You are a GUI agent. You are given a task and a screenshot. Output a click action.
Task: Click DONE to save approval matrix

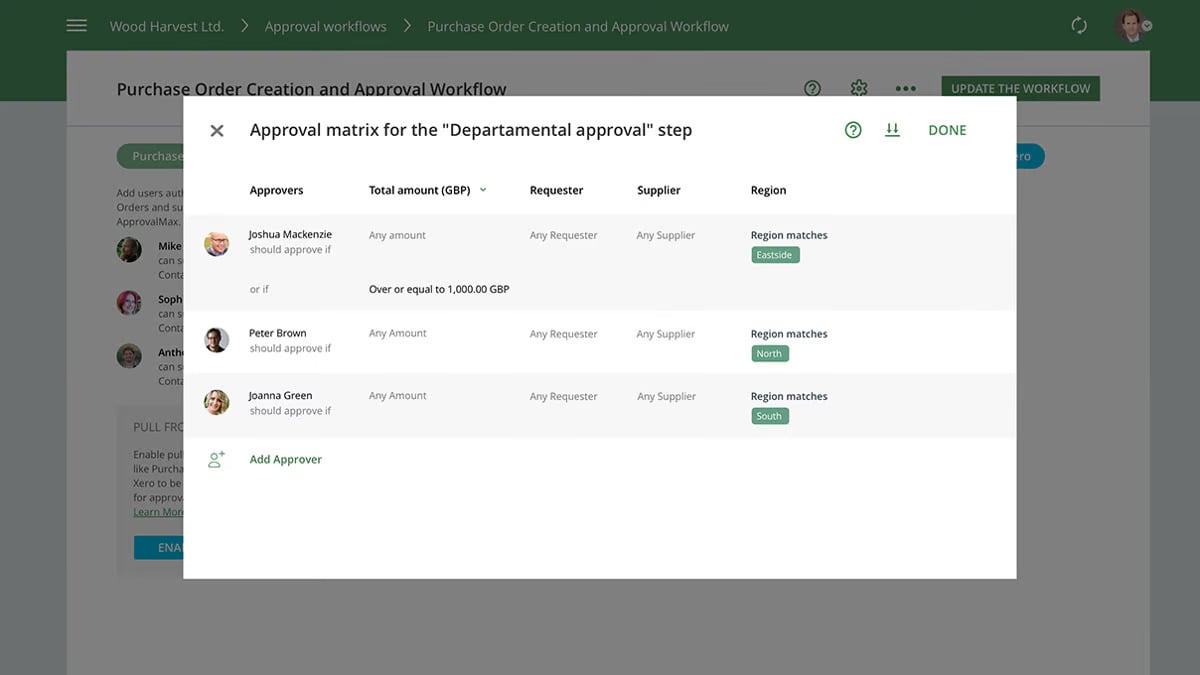[x=947, y=130]
